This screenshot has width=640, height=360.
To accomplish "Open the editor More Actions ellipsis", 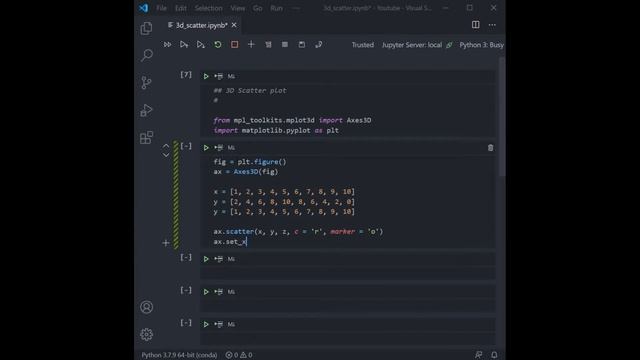I will 492,25.
